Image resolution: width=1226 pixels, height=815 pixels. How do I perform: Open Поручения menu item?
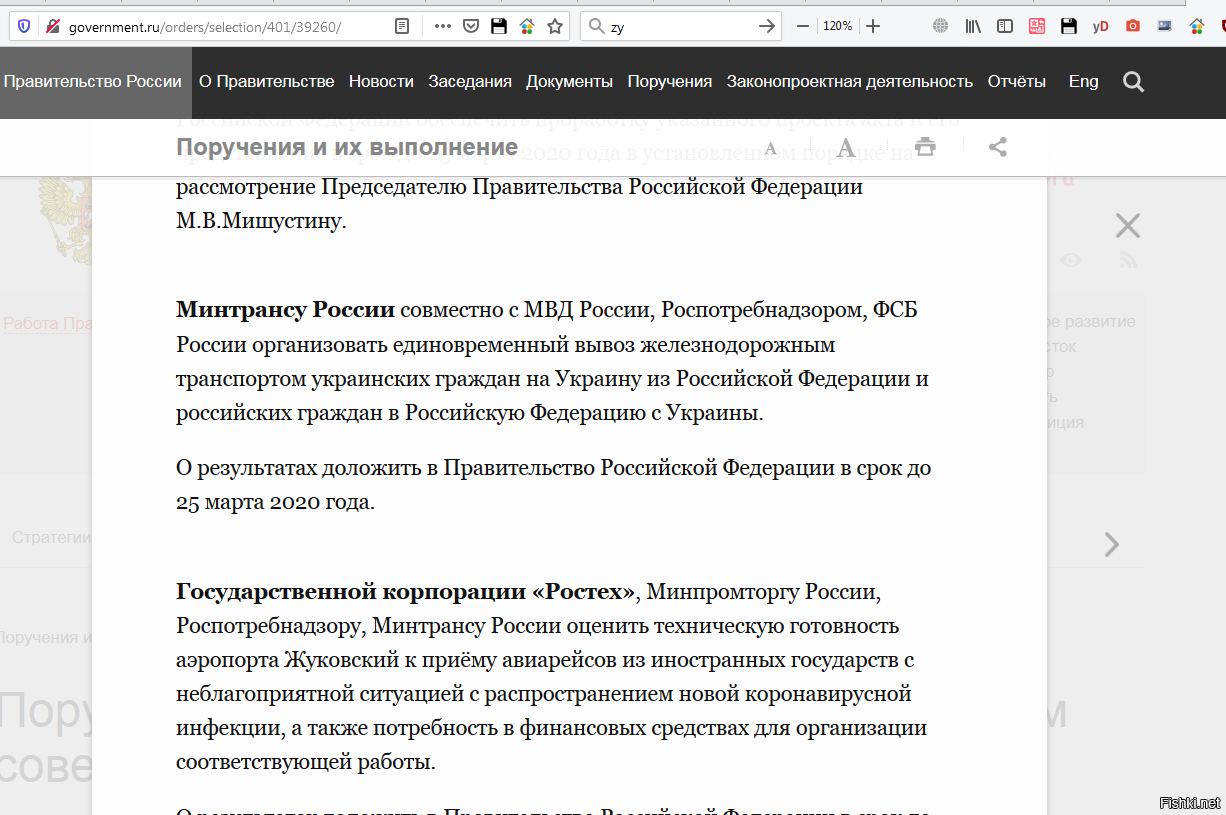(670, 82)
